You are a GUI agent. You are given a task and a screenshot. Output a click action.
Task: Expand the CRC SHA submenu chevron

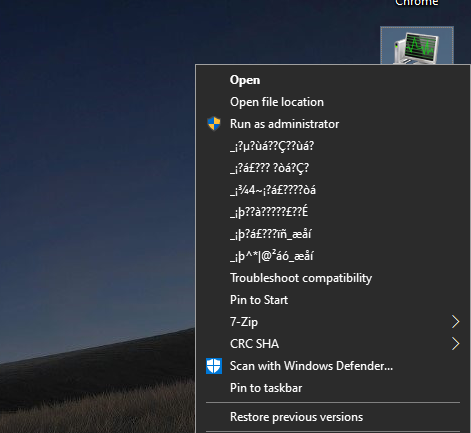coord(456,344)
